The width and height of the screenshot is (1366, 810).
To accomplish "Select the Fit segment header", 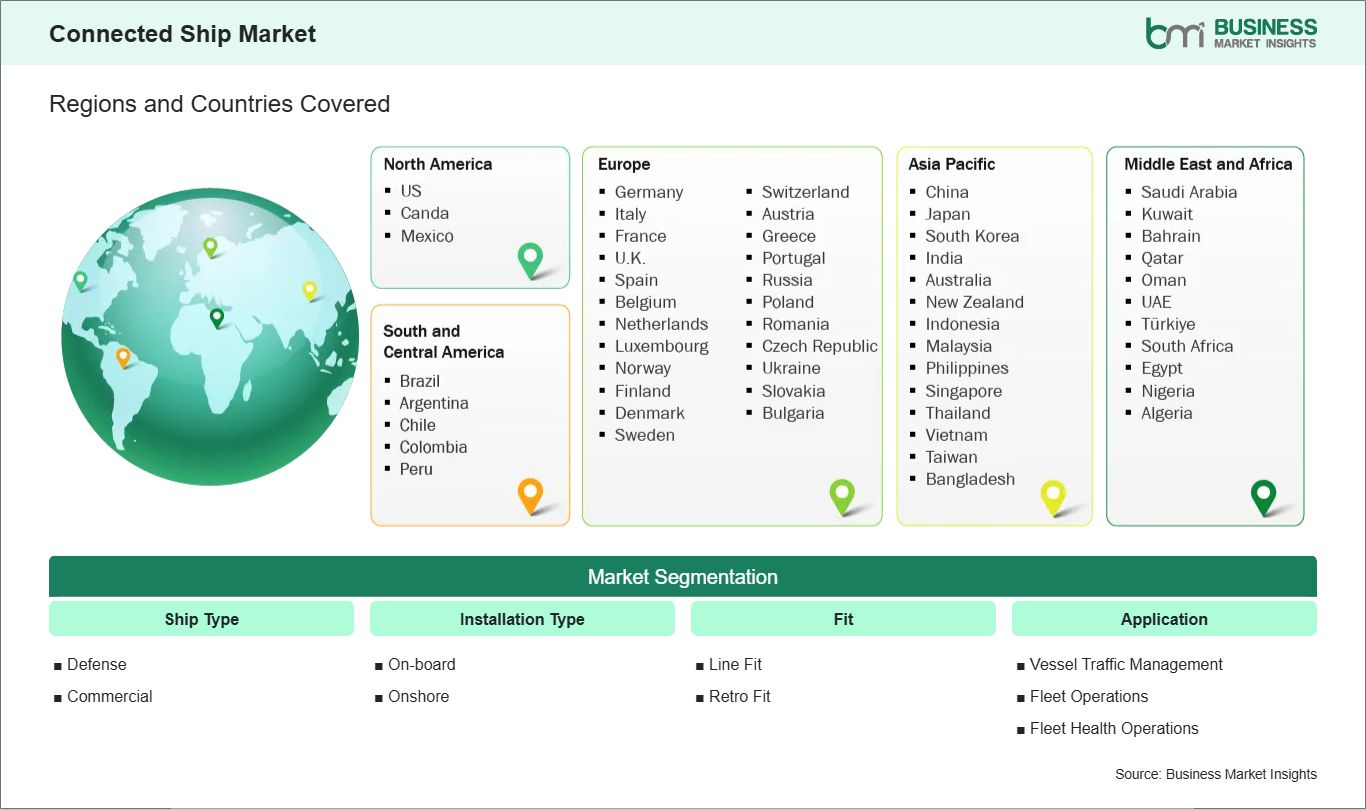I will click(843, 619).
